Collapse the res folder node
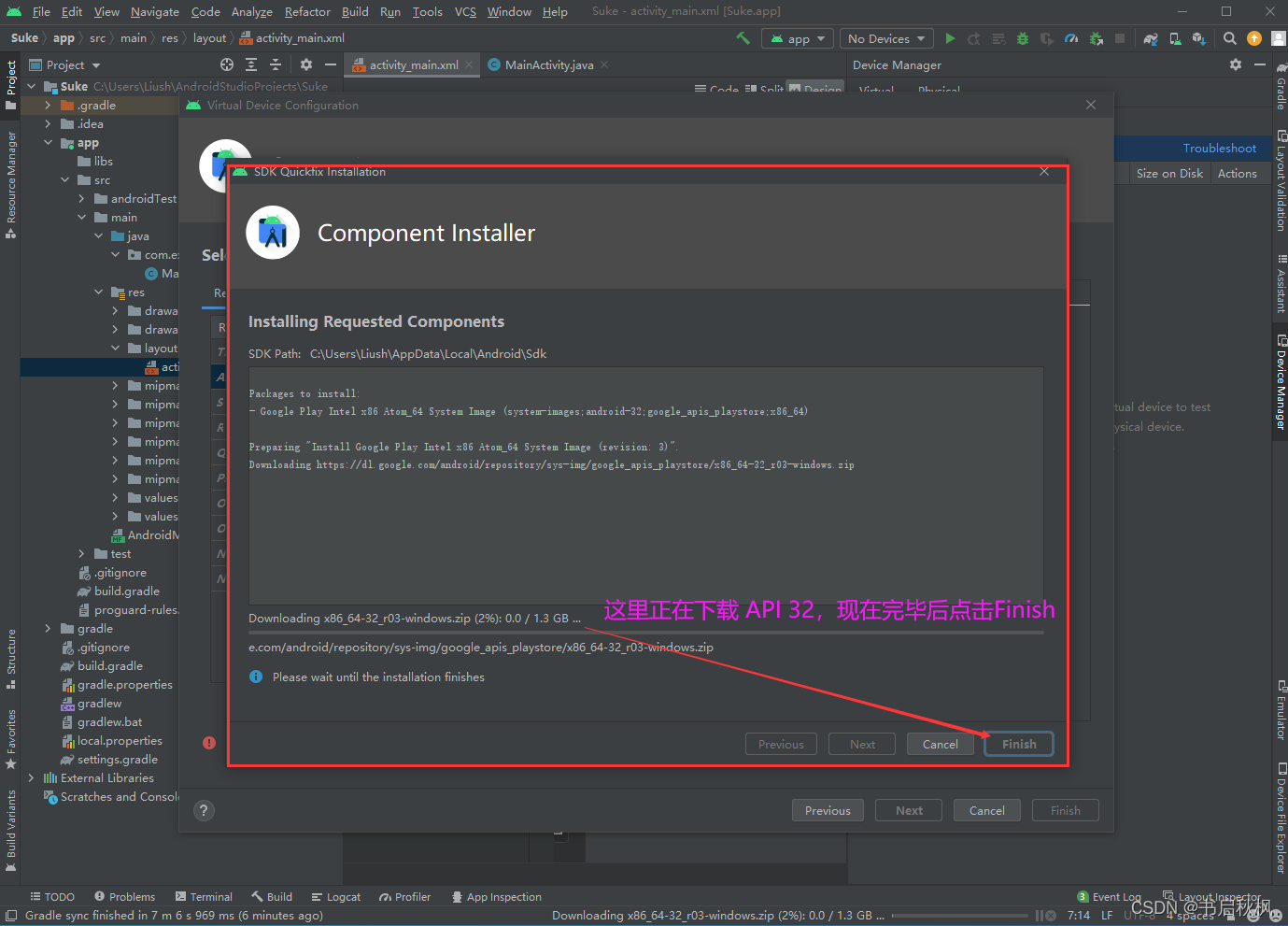 [98, 292]
